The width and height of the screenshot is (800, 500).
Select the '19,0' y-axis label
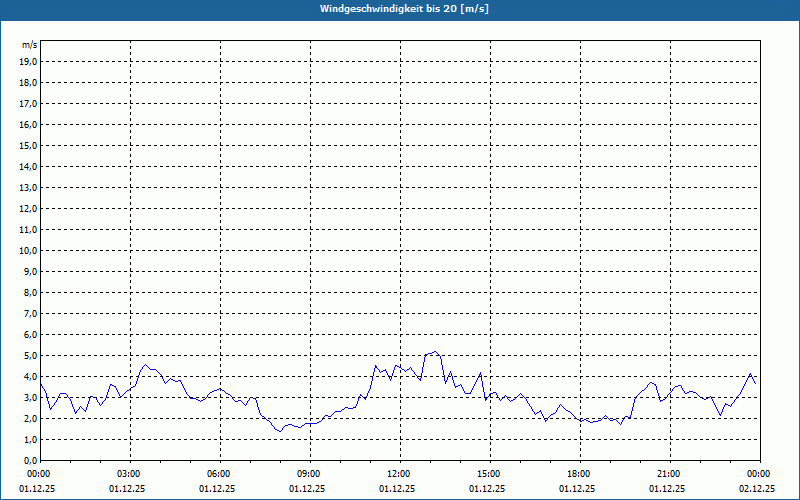(x=28, y=62)
